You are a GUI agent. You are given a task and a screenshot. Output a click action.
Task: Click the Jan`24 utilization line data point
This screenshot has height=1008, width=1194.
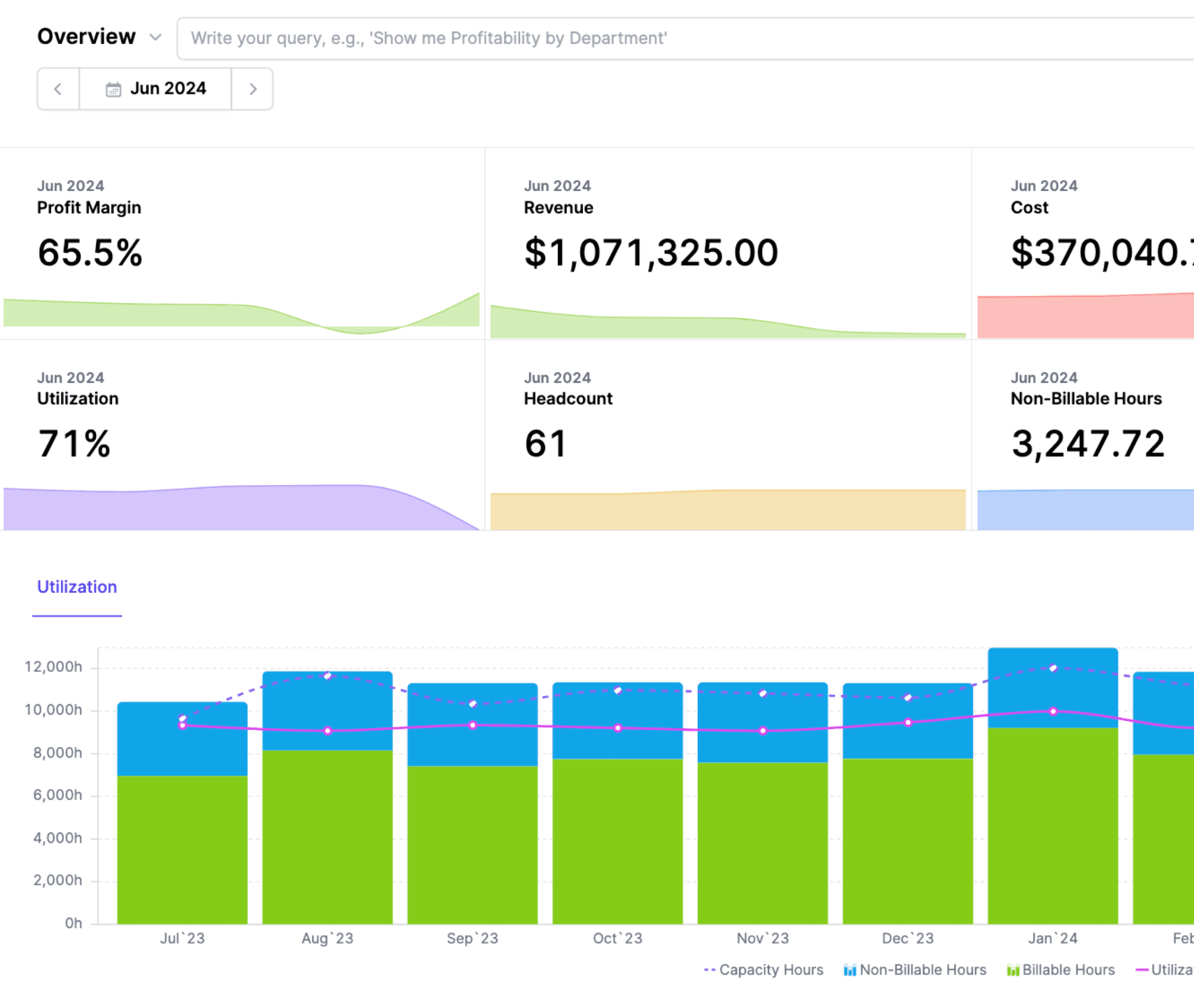pyautogui.click(x=1053, y=711)
